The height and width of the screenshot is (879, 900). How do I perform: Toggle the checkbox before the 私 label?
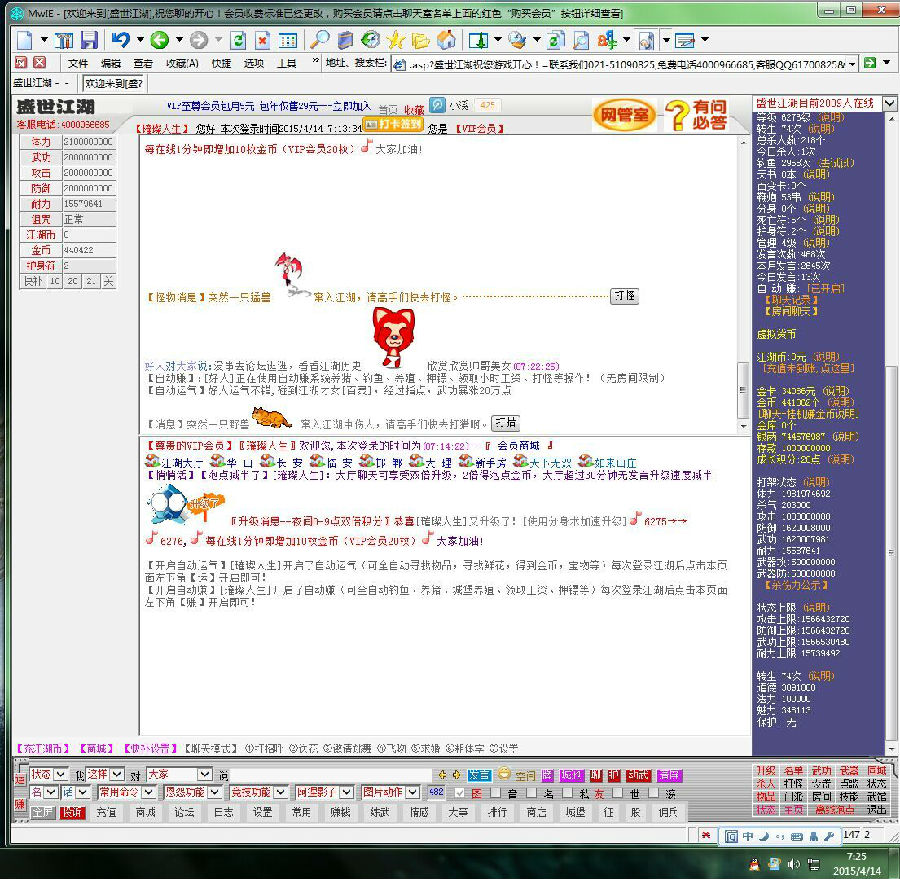(x=567, y=793)
